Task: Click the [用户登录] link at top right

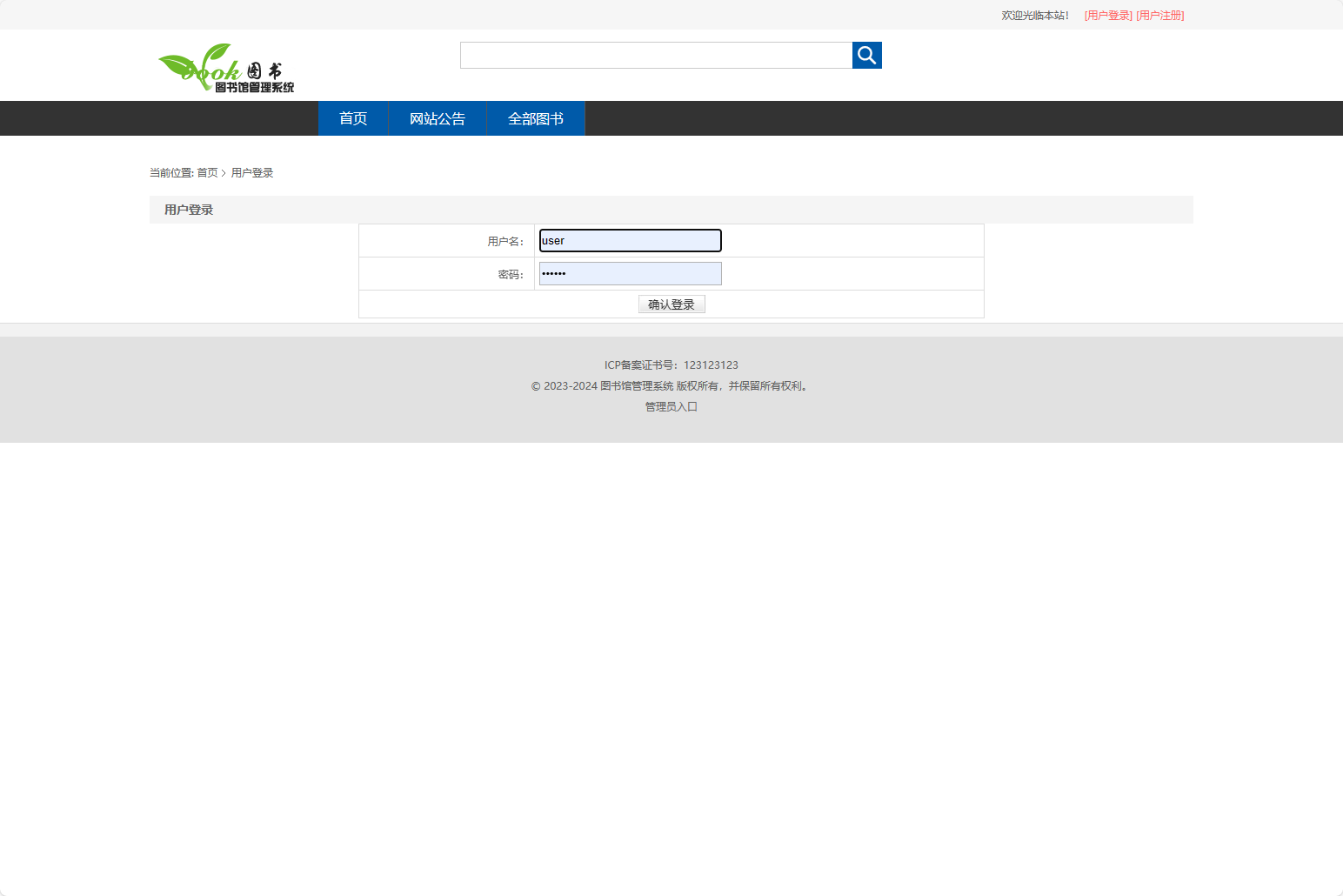Action: 1106,15
